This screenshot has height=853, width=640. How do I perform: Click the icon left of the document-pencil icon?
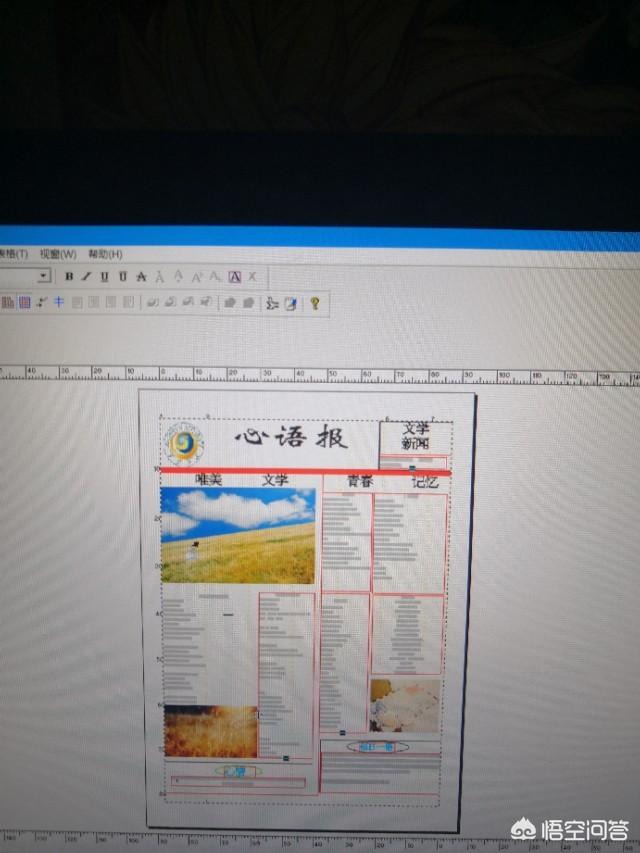click(x=271, y=303)
